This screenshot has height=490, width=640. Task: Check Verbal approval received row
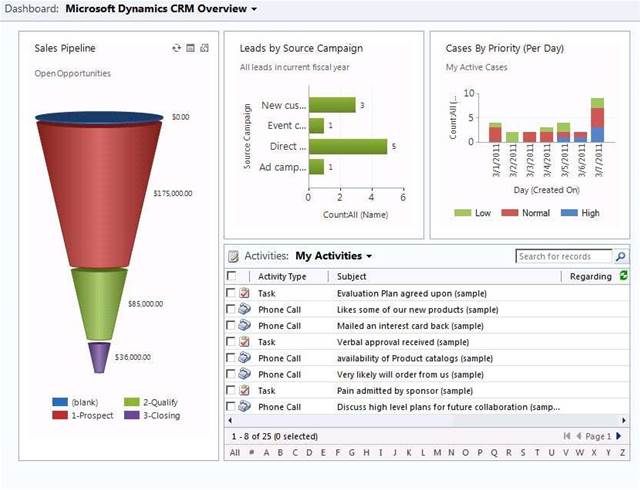pyautogui.click(x=231, y=342)
